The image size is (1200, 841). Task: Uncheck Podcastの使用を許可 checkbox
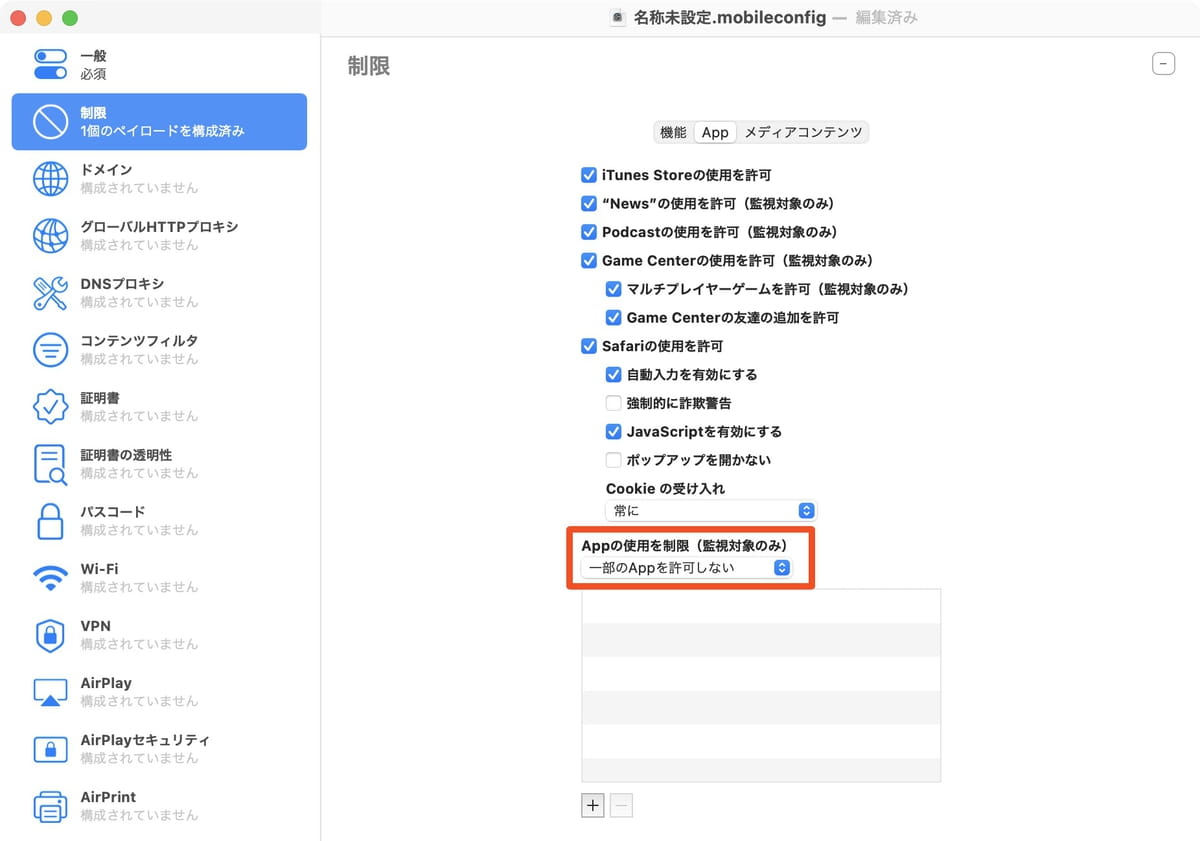[x=589, y=232]
